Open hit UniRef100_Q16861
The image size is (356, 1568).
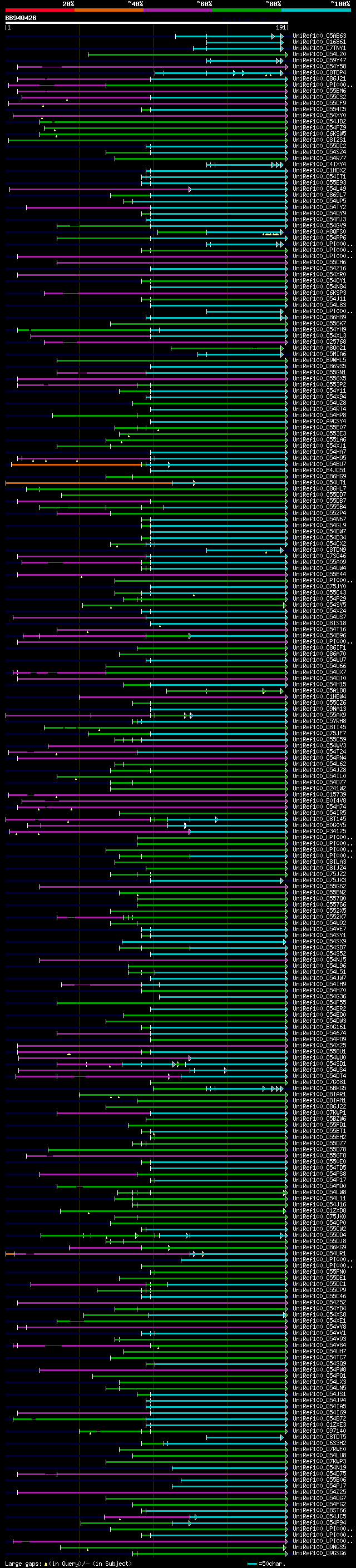319,42
